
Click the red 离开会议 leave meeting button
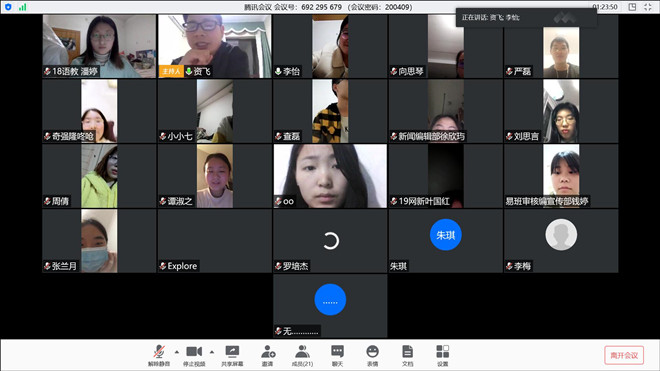624,355
